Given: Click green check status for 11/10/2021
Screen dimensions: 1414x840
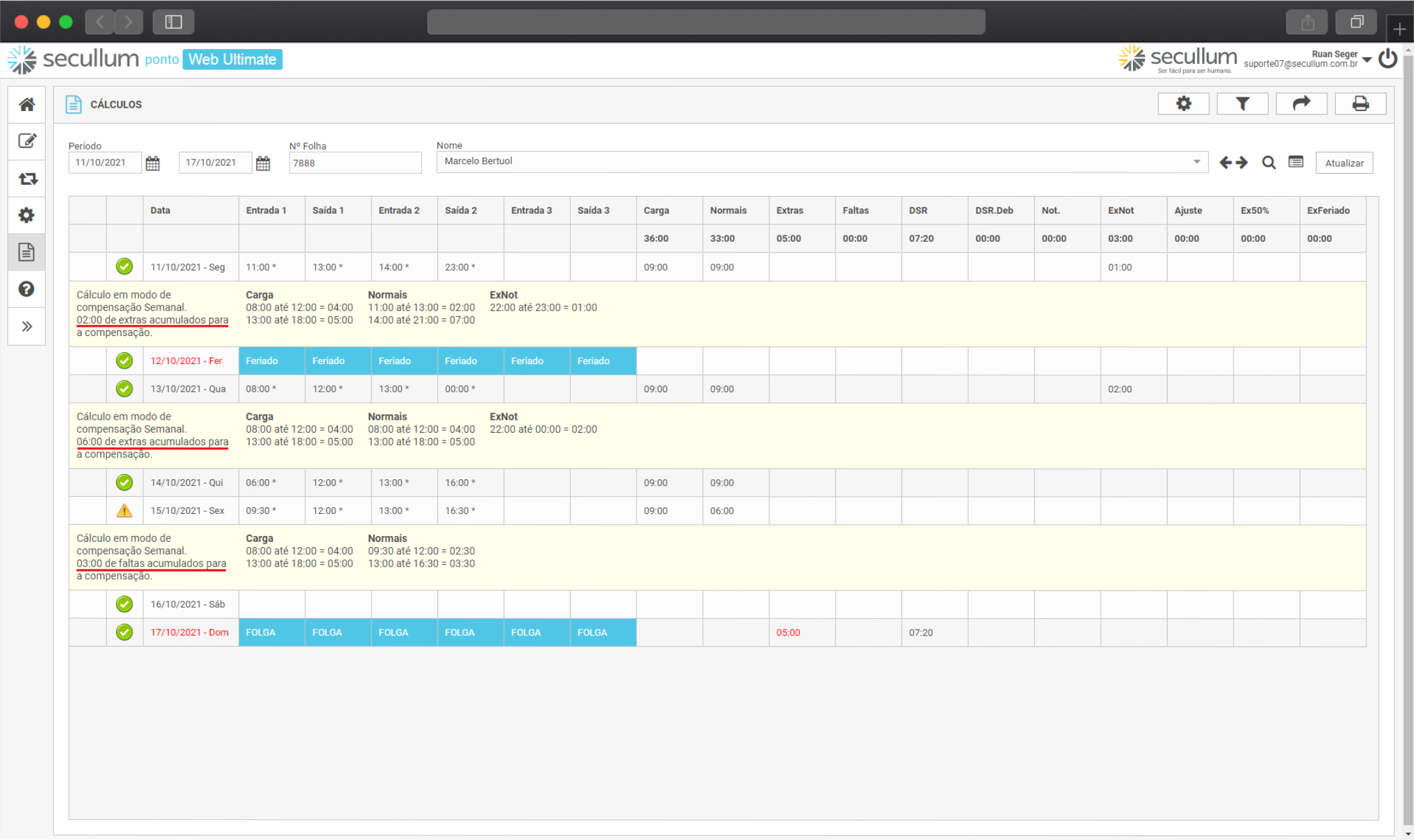Looking at the screenshot, I should coord(124,267).
